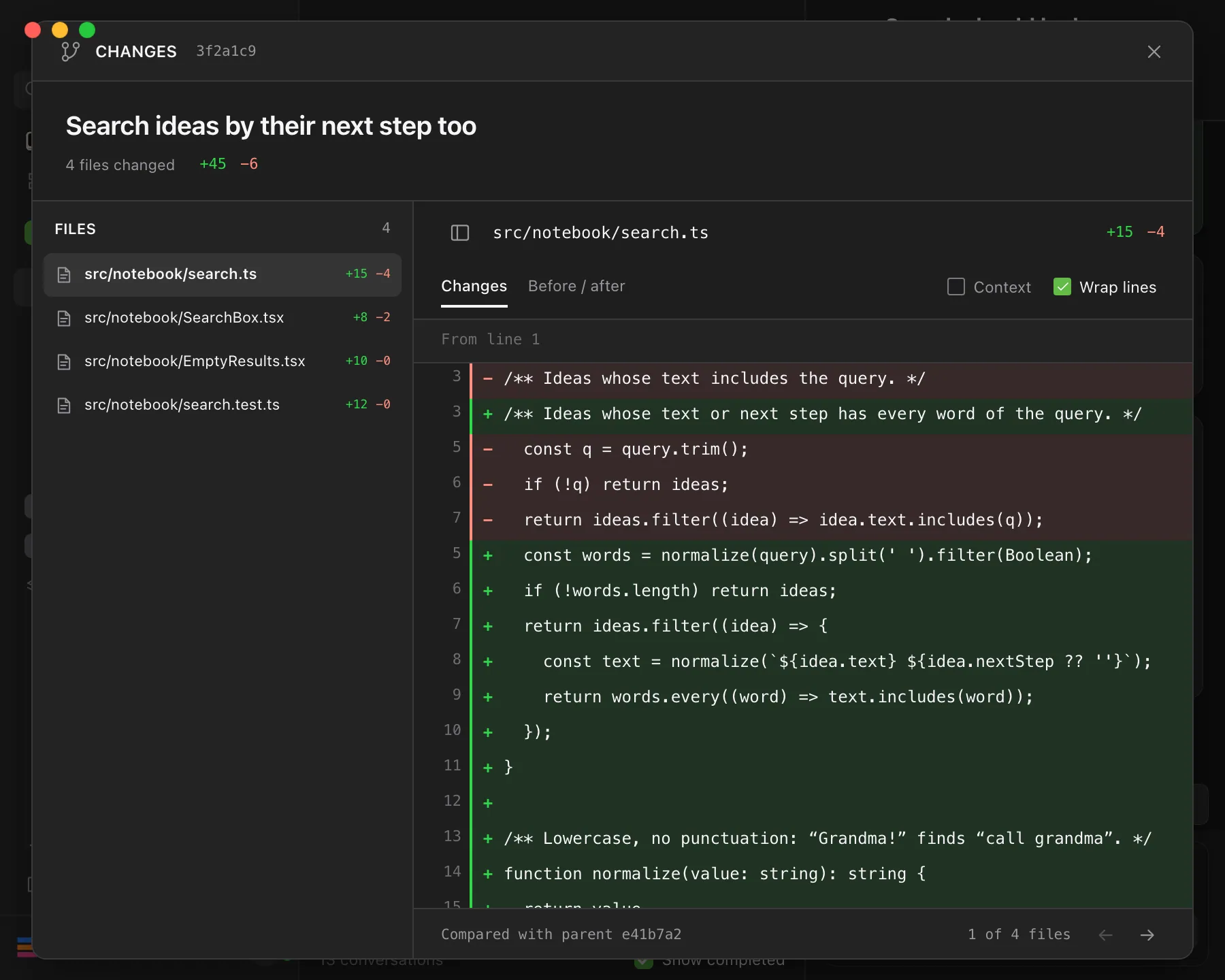The height and width of the screenshot is (980, 1225).
Task: Open src/notebook/EmptyResults.tsx in the file list
Action: point(223,361)
